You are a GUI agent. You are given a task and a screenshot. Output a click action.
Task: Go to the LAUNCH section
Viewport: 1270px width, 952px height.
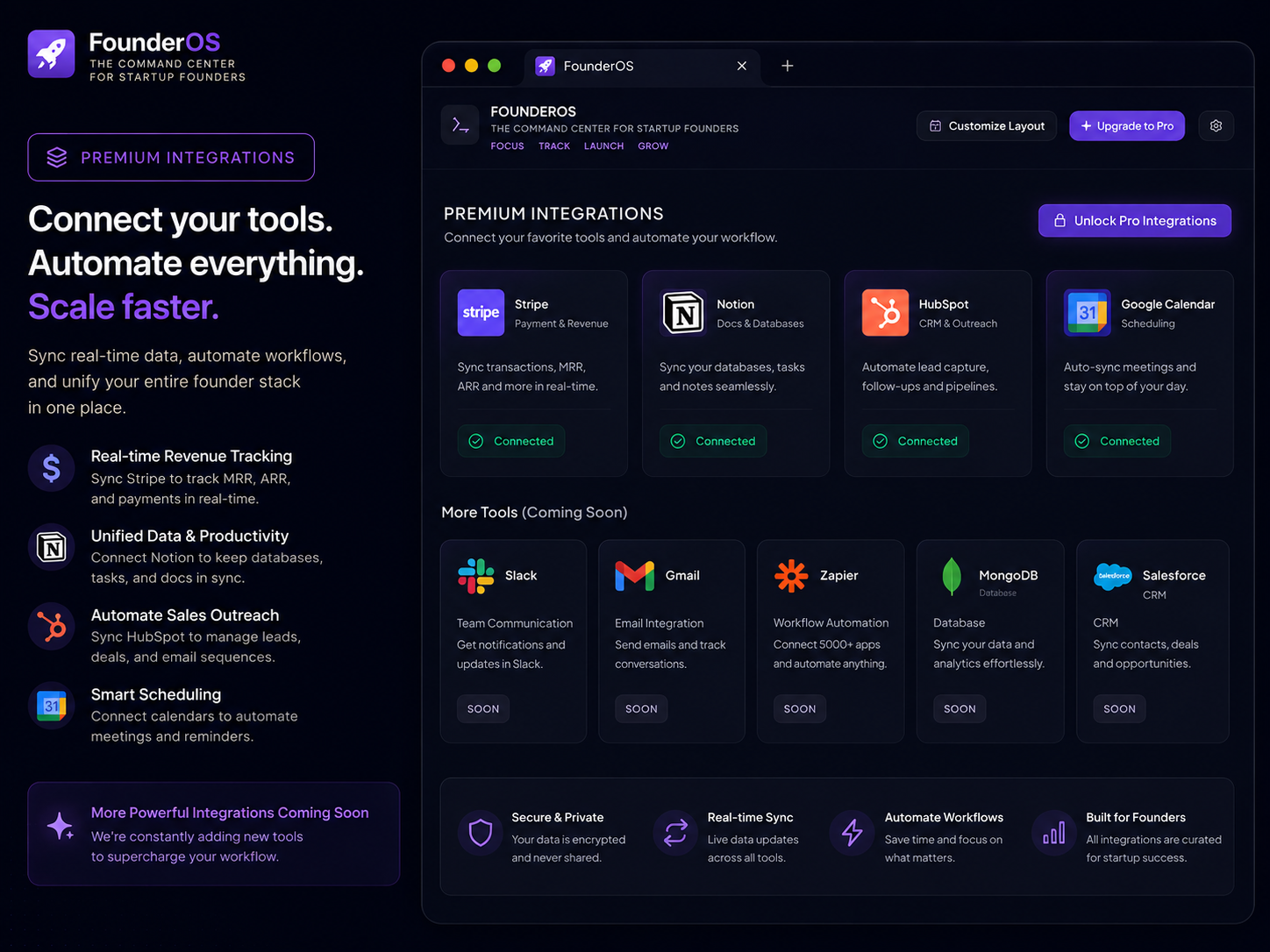pos(604,146)
